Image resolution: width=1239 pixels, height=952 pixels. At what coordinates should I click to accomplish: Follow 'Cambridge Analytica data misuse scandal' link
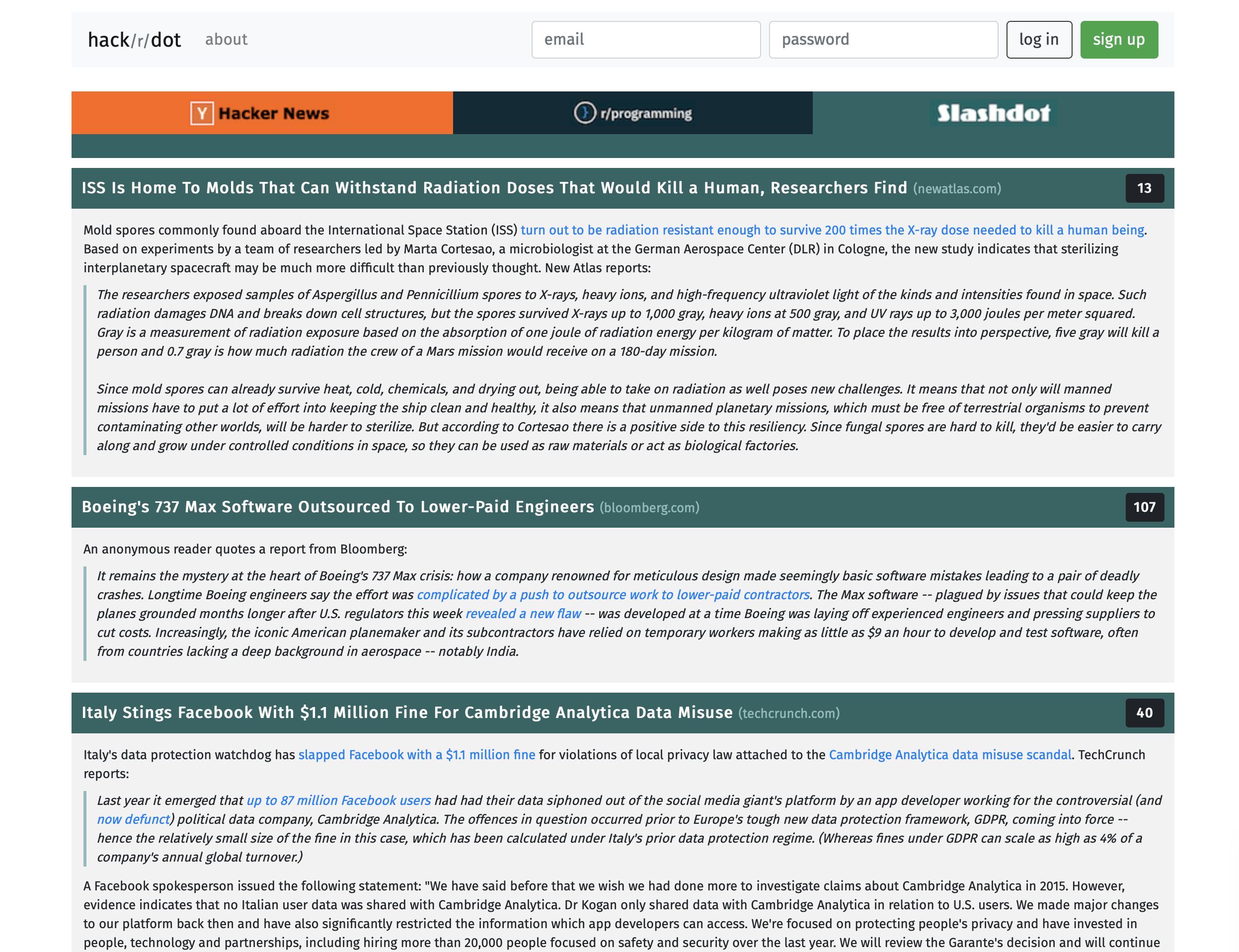pos(949,755)
